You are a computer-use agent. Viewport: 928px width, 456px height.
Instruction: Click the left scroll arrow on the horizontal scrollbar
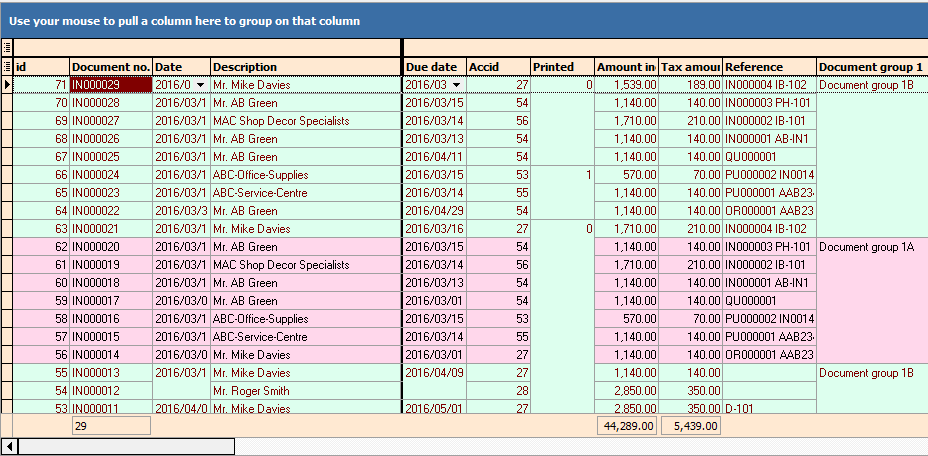(9, 446)
